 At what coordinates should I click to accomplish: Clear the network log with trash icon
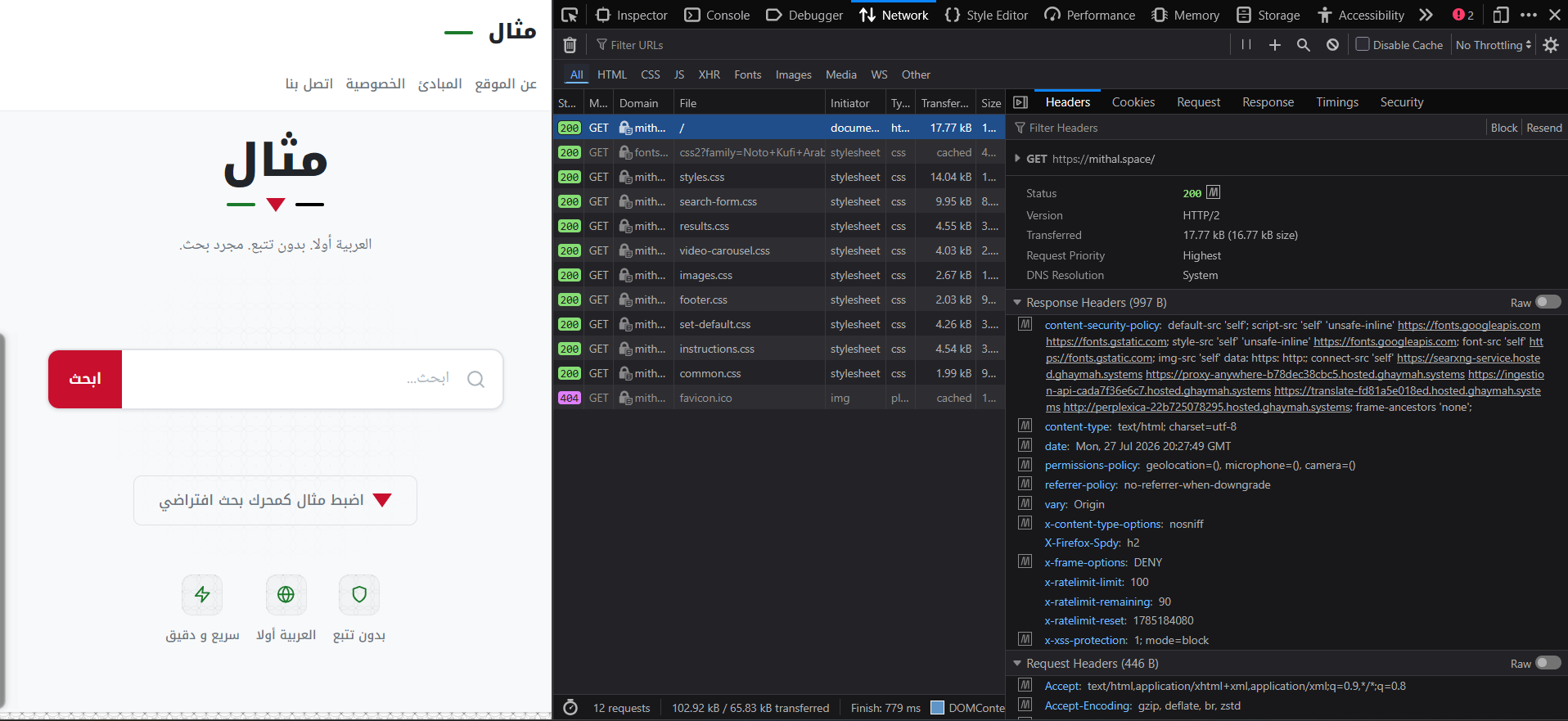pos(570,45)
